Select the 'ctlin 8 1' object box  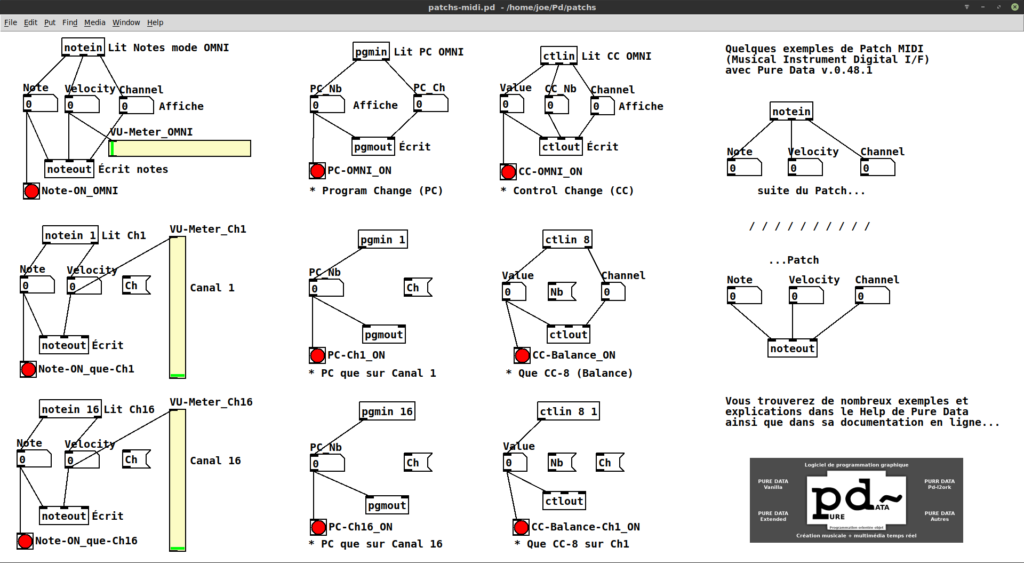tap(568, 411)
